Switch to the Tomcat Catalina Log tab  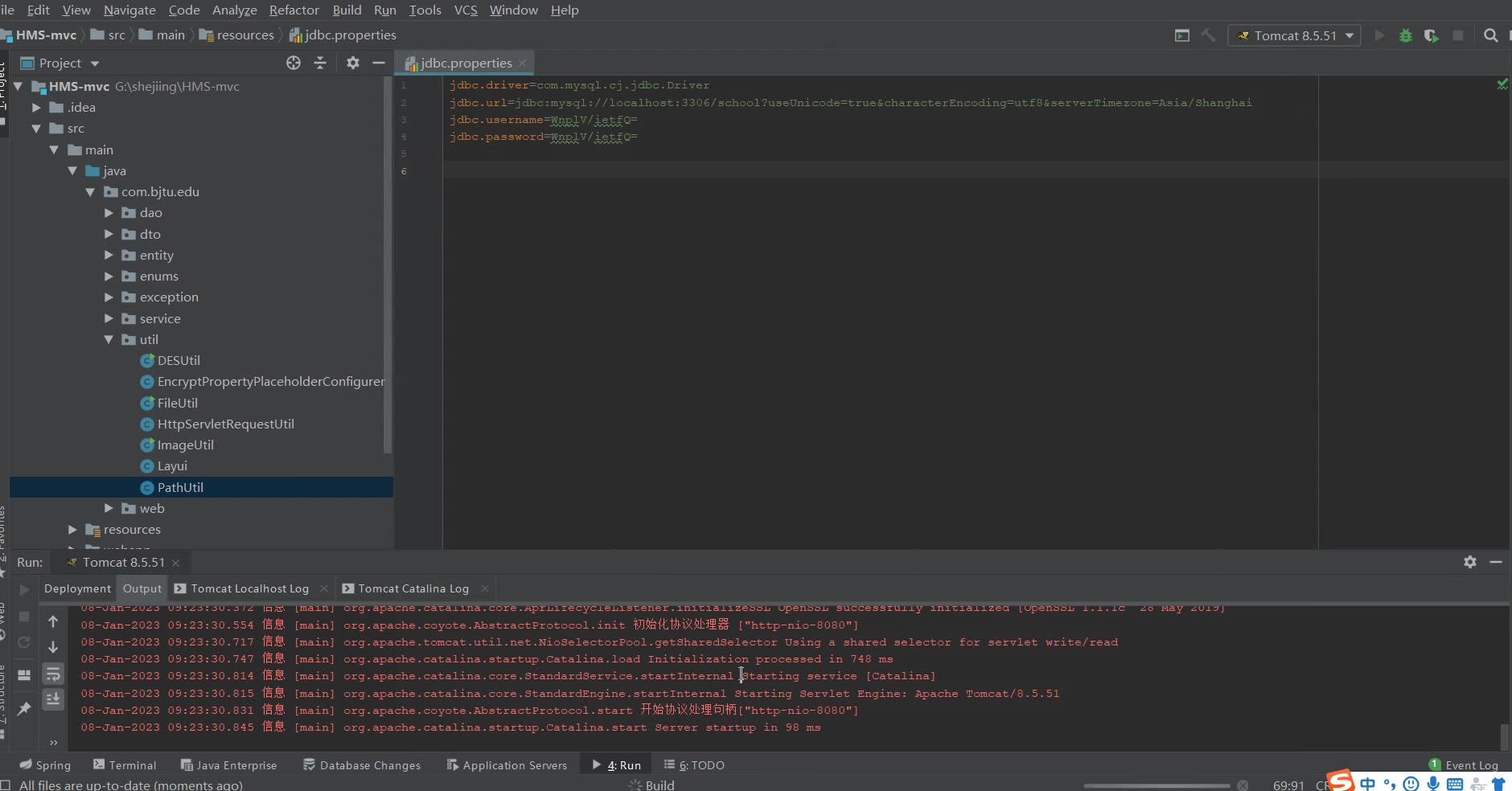click(413, 588)
